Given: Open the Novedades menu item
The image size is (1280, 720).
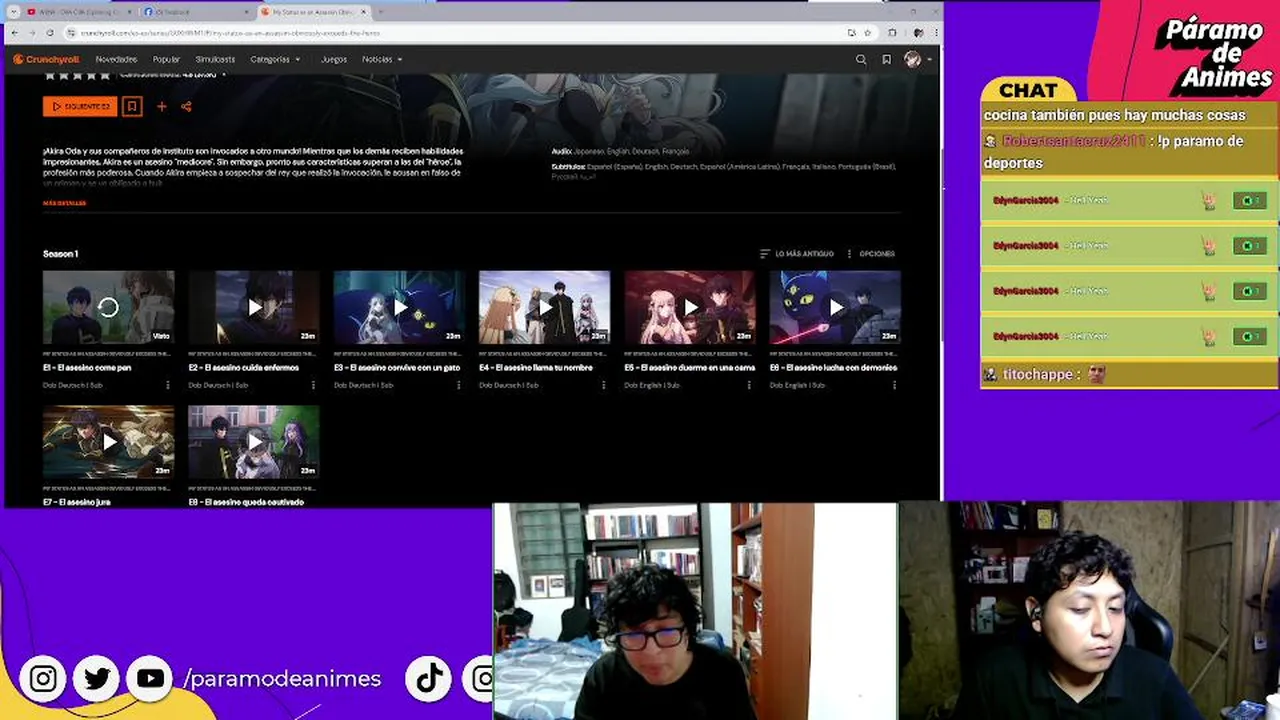Looking at the screenshot, I should click(116, 60).
